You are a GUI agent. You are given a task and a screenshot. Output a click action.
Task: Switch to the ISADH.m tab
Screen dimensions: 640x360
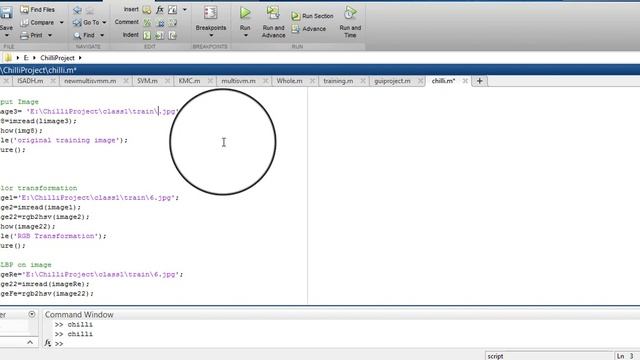click(30, 81)
